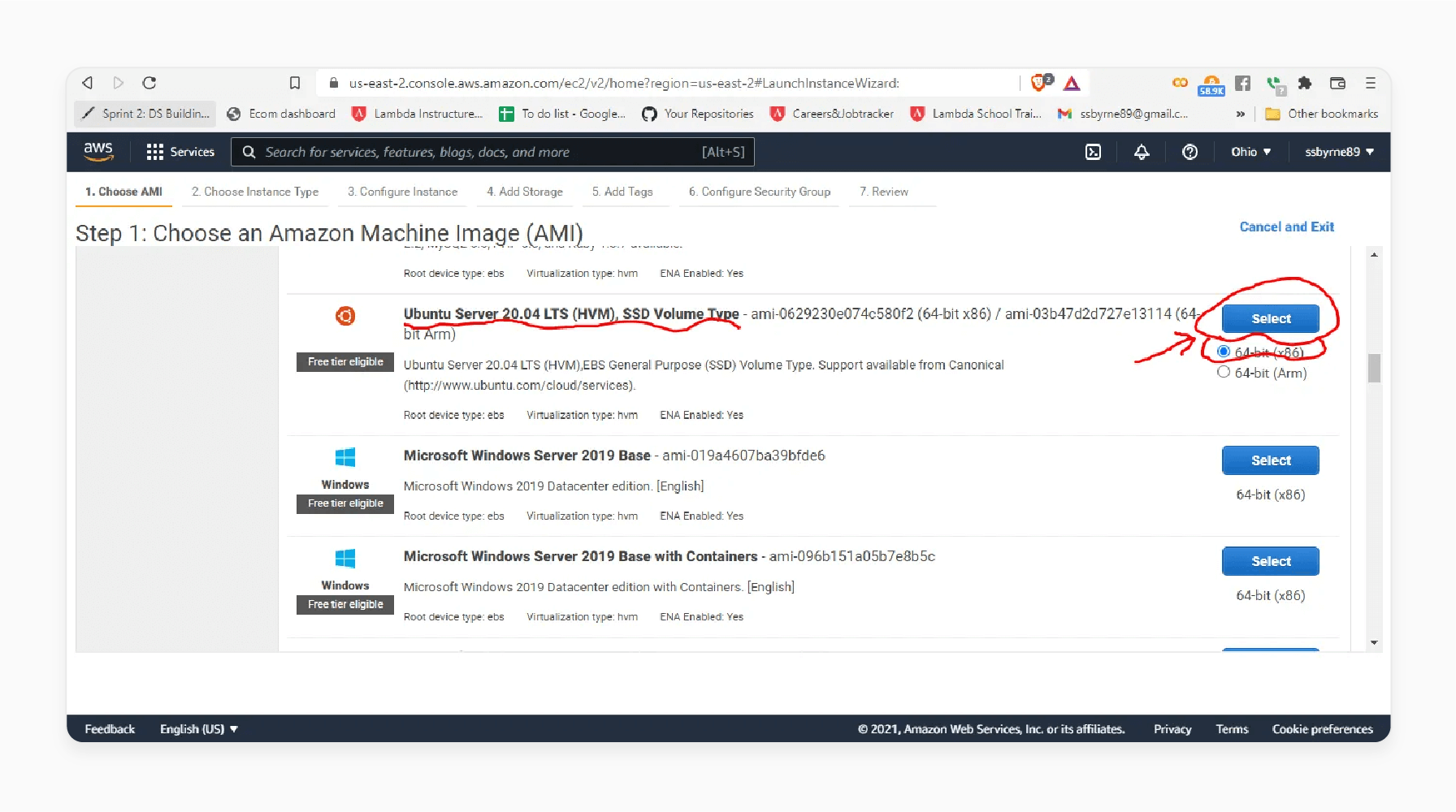This screenshot has width=1456, height=812.
Task: Open the Other bookmarks folder
Action: tap(1322, 114)
